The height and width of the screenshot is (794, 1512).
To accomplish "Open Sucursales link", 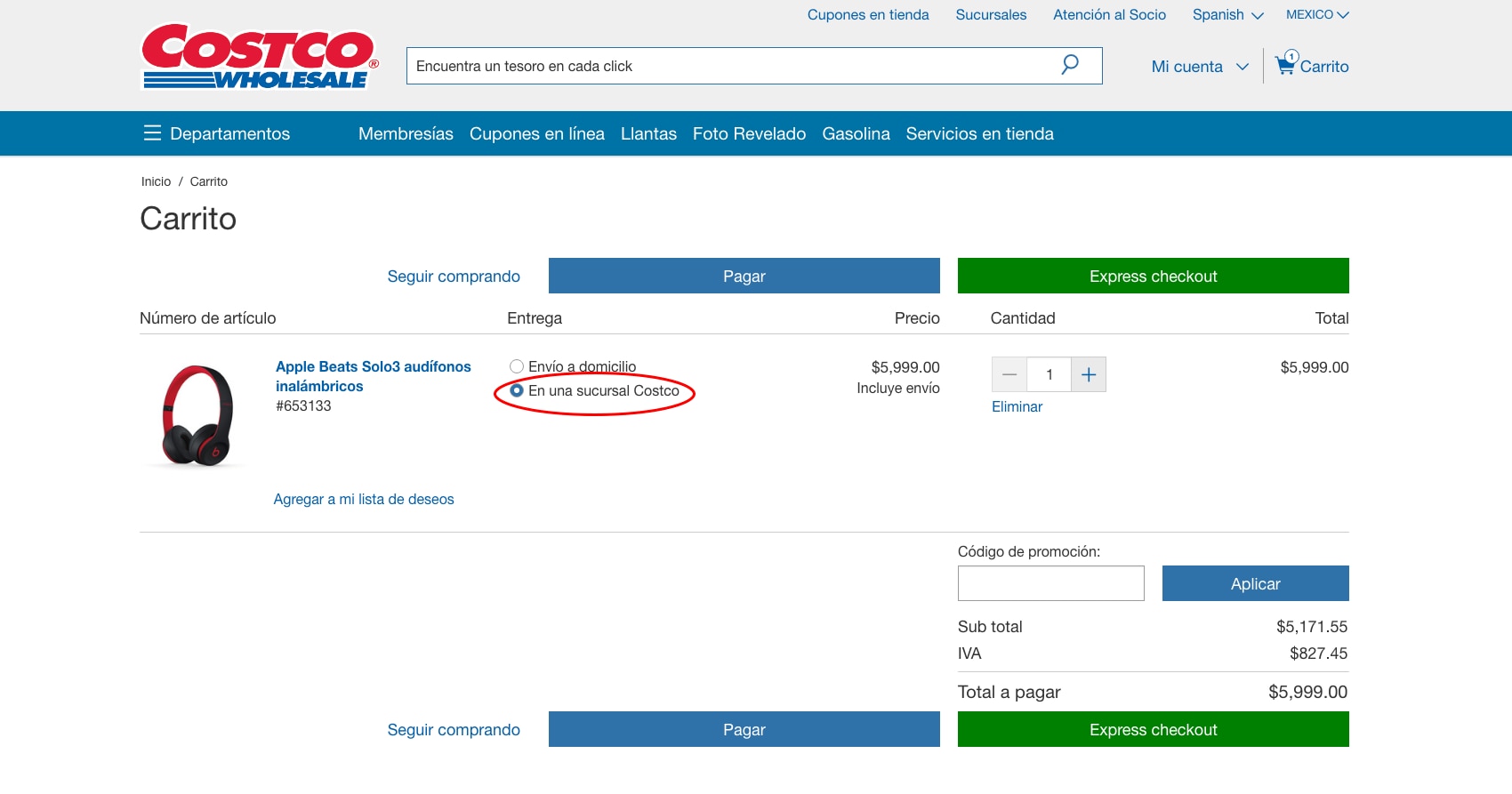I will coord(991,15).
